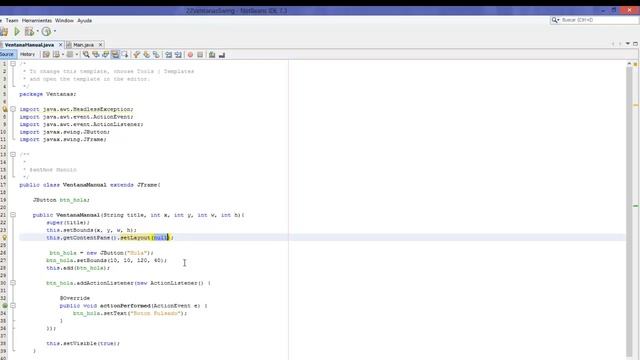This screenshot has width=640, height=360.
Task: Start macro recording with the red circle icon
Action: point(190,55)
